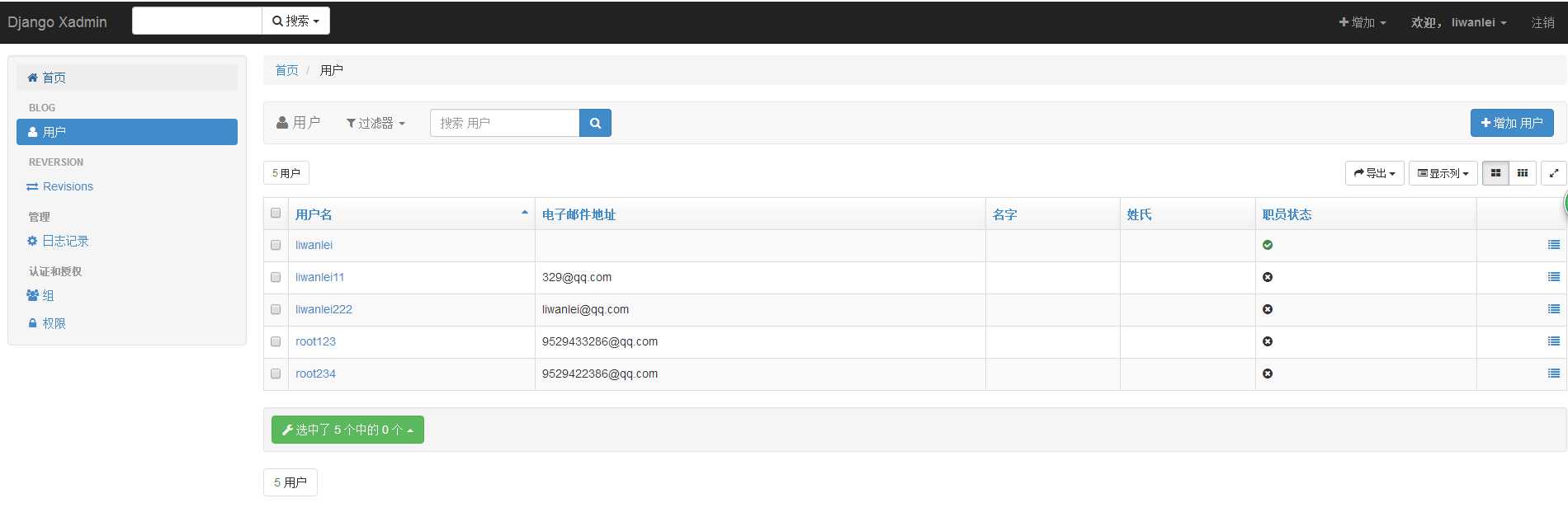Open 日志记录 in the sidebar

click(127, 241)
